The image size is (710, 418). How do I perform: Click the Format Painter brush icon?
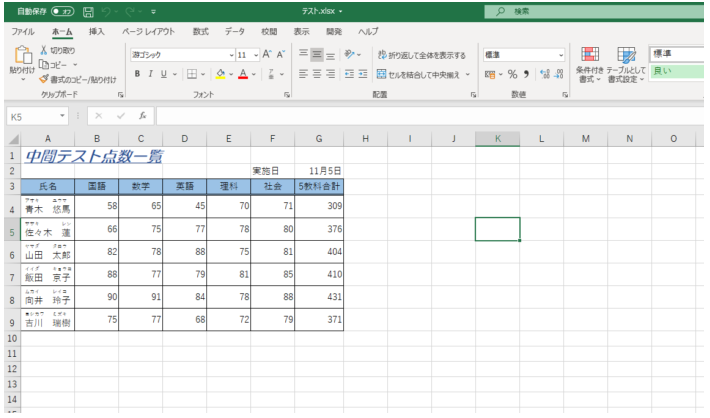point(45,80)
